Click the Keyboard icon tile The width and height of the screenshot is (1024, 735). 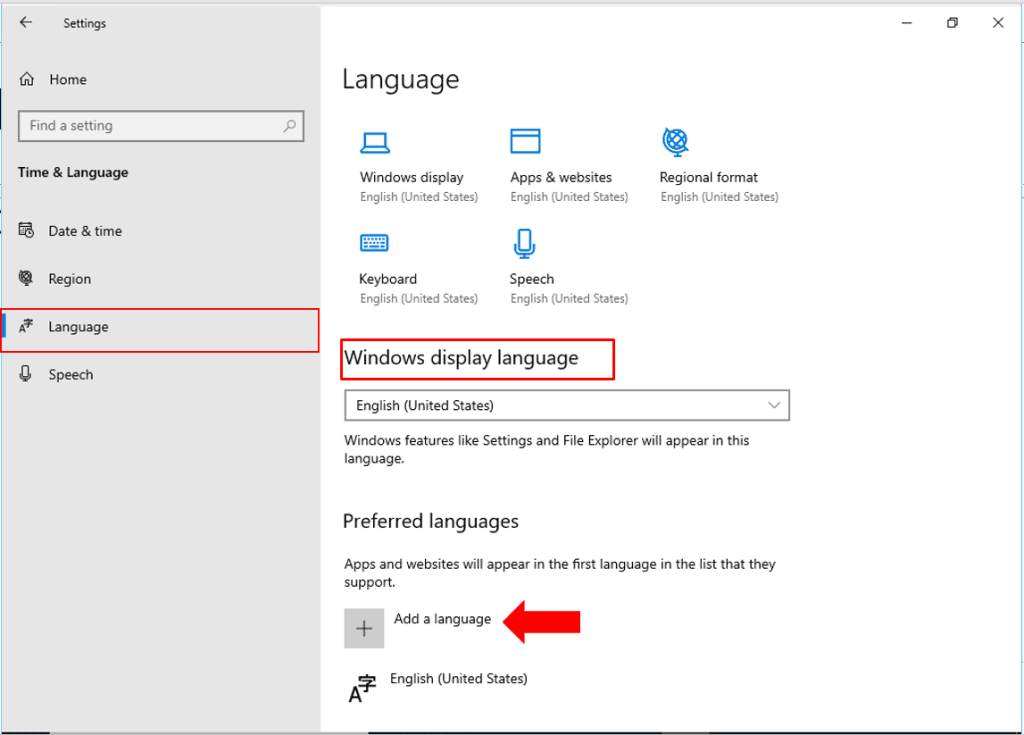click(374, 243)
